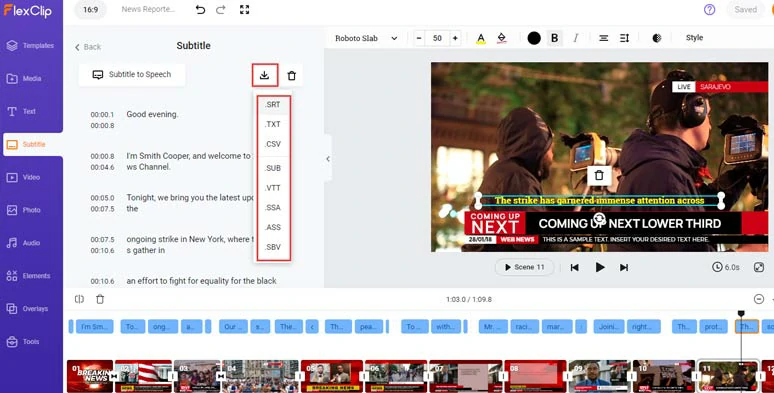Edit the 00:05.0 start time
This screenshot has height=393, width=774.
pos(102,198)
